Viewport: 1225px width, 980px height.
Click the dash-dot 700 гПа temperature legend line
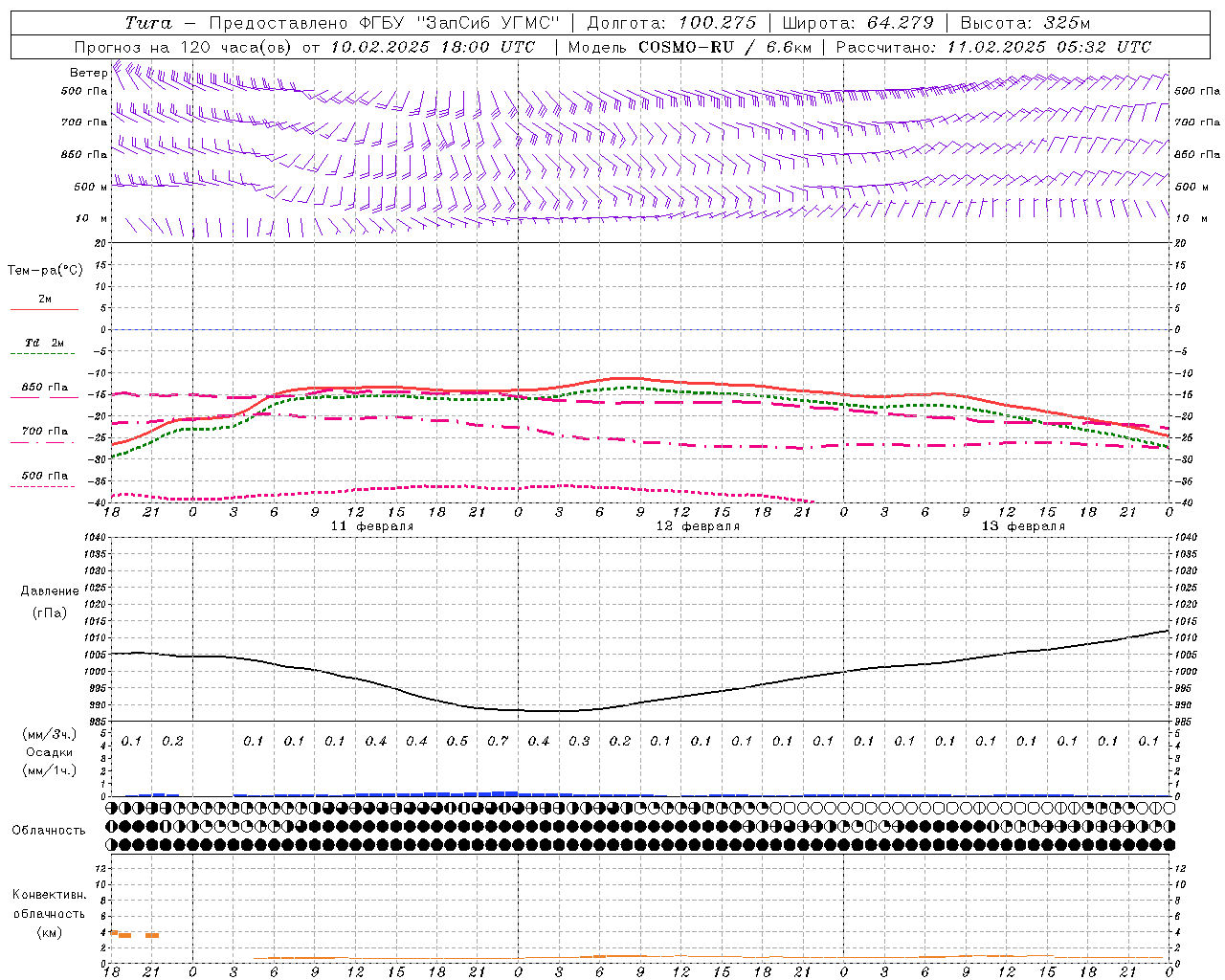click(44, 442)
